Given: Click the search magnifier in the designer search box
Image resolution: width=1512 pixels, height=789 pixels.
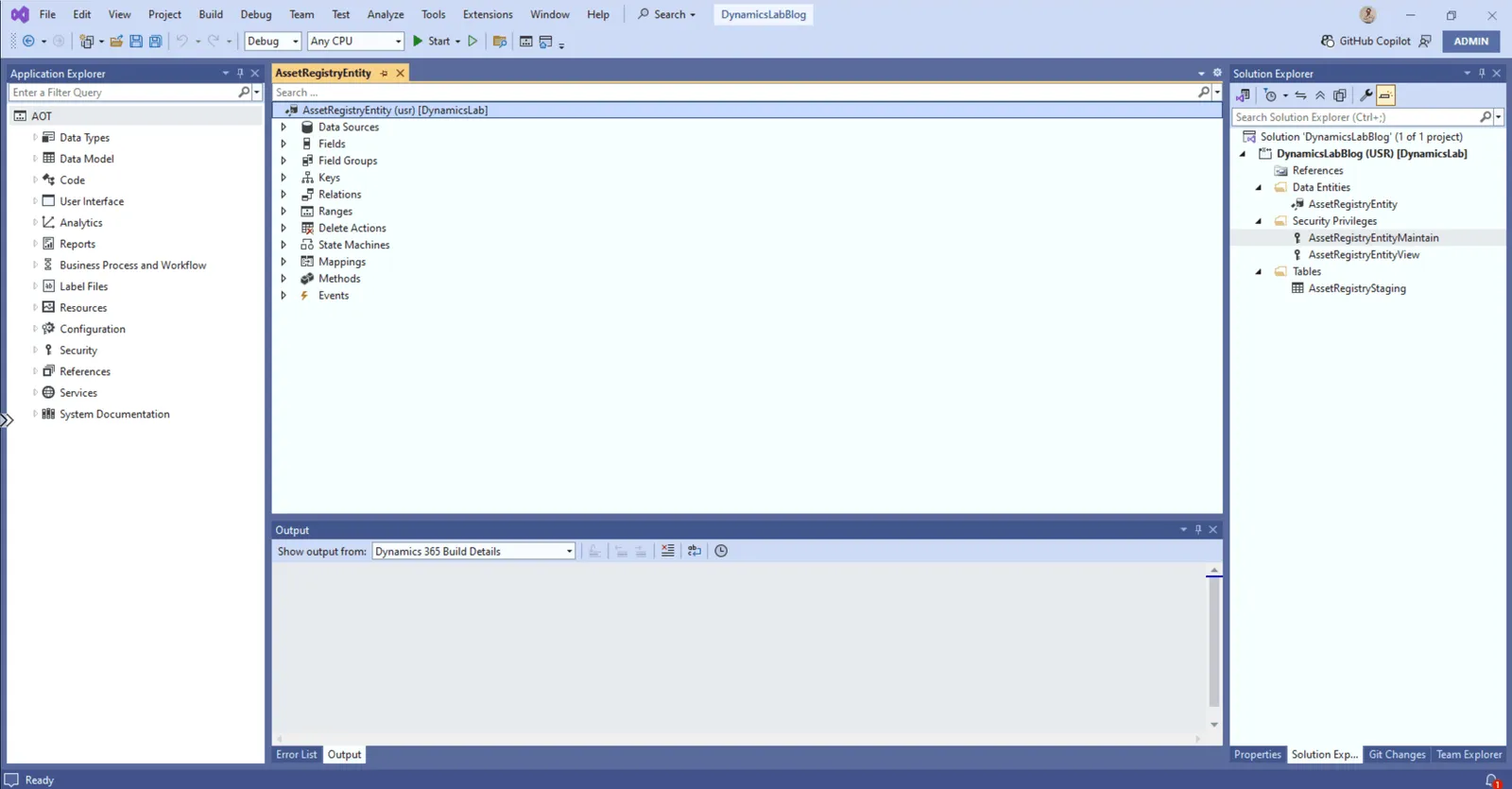Looking at the screenshot, I should 1203,93.
